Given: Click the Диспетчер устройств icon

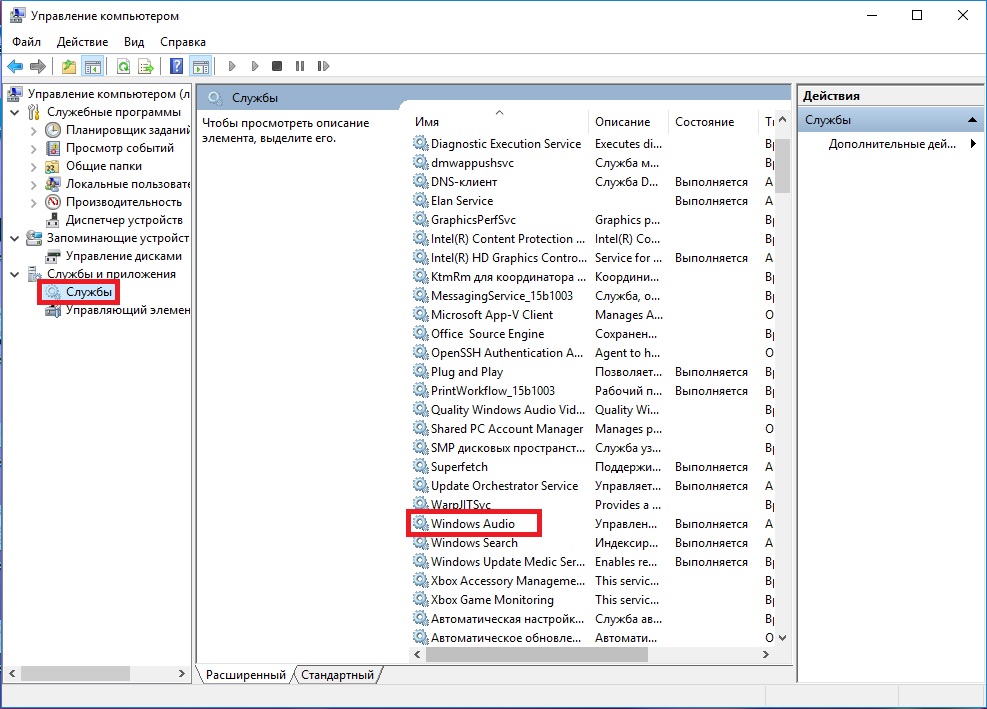Looking at the screenshot, I should (x=54, y=220).
